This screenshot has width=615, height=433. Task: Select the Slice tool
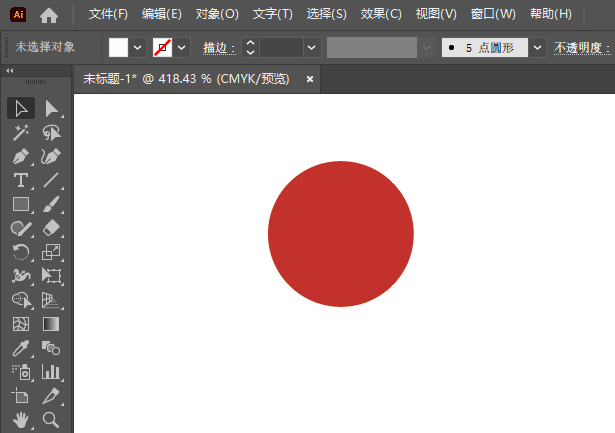pos(51,396)
